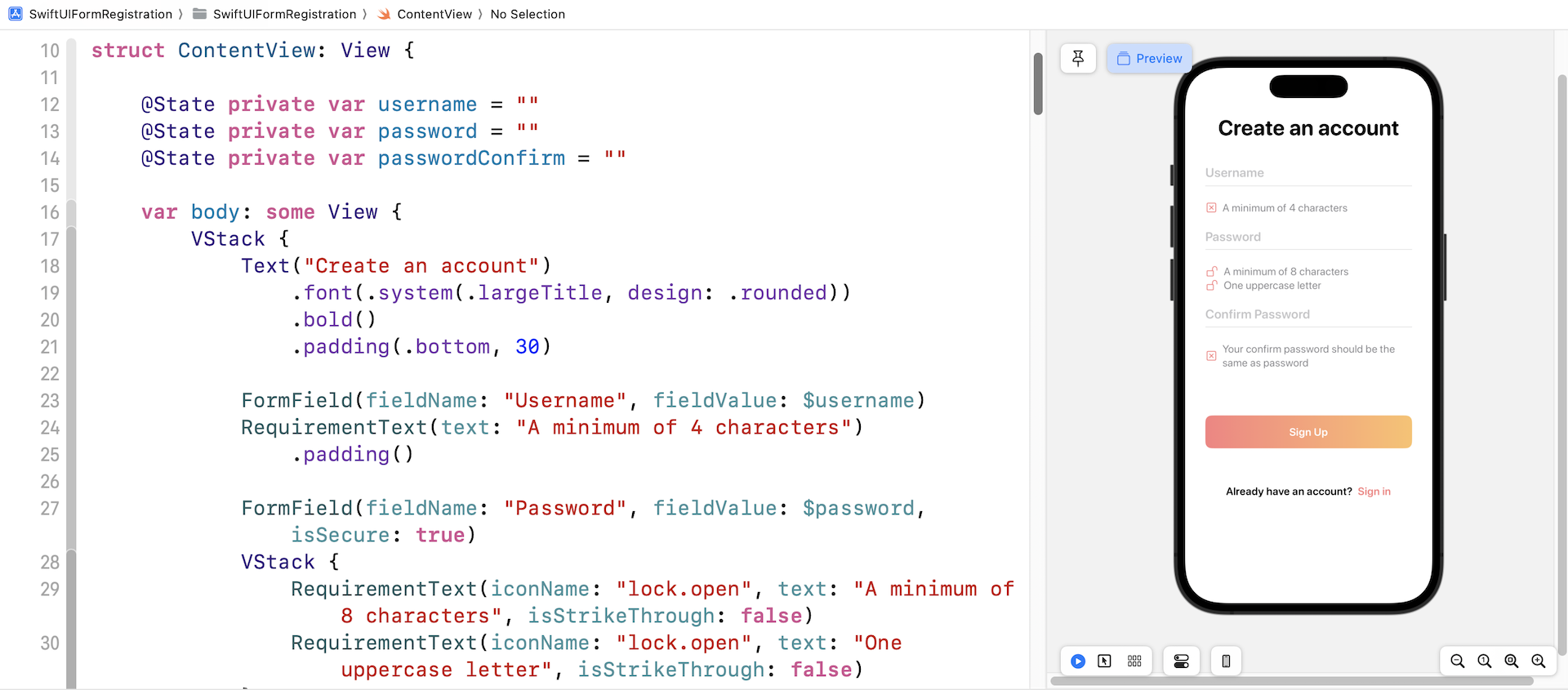
Task: Click the Swift file icon in breadcrumb
Action: (384, 14)
